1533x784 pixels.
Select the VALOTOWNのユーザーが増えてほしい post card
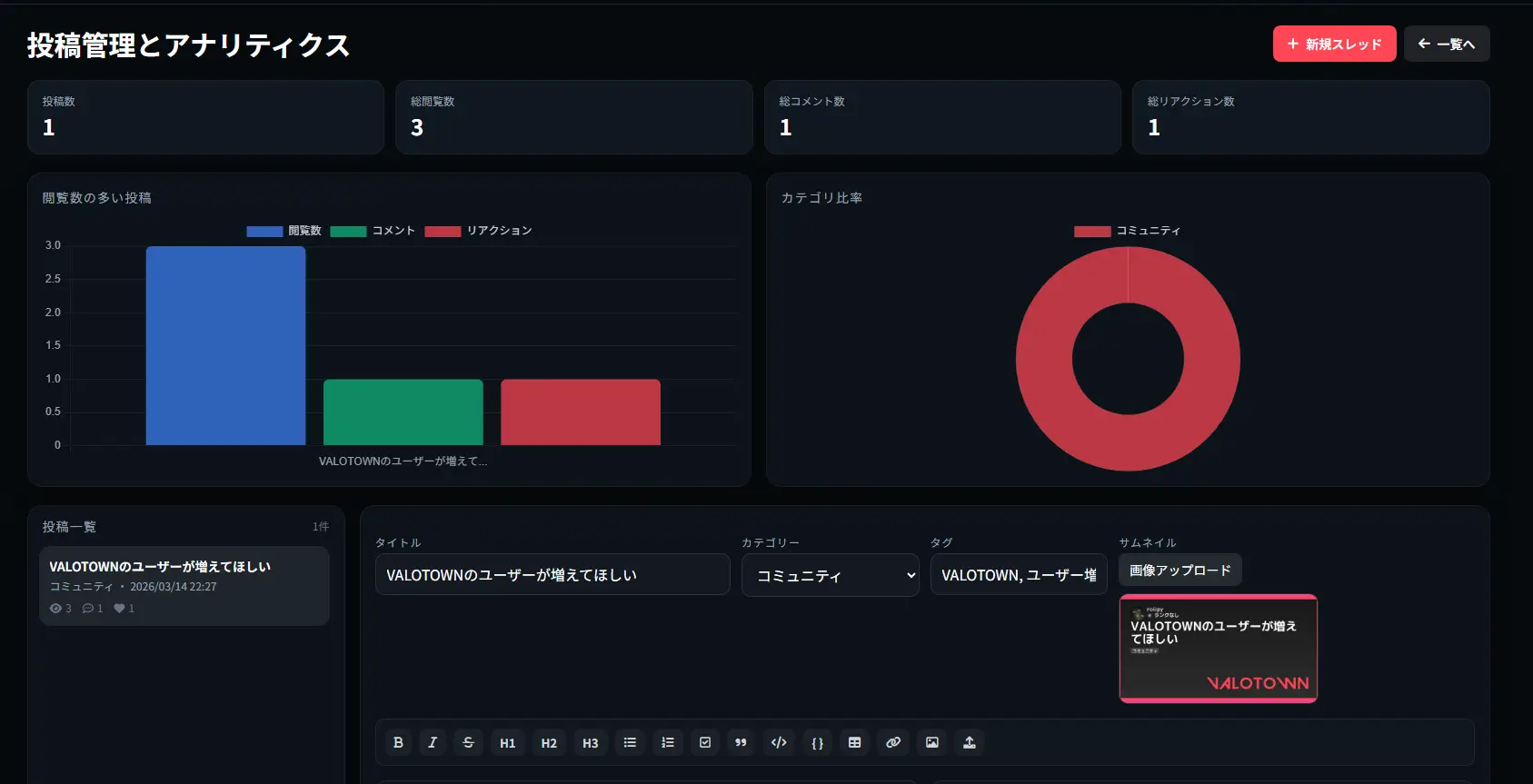coord(184,586)
